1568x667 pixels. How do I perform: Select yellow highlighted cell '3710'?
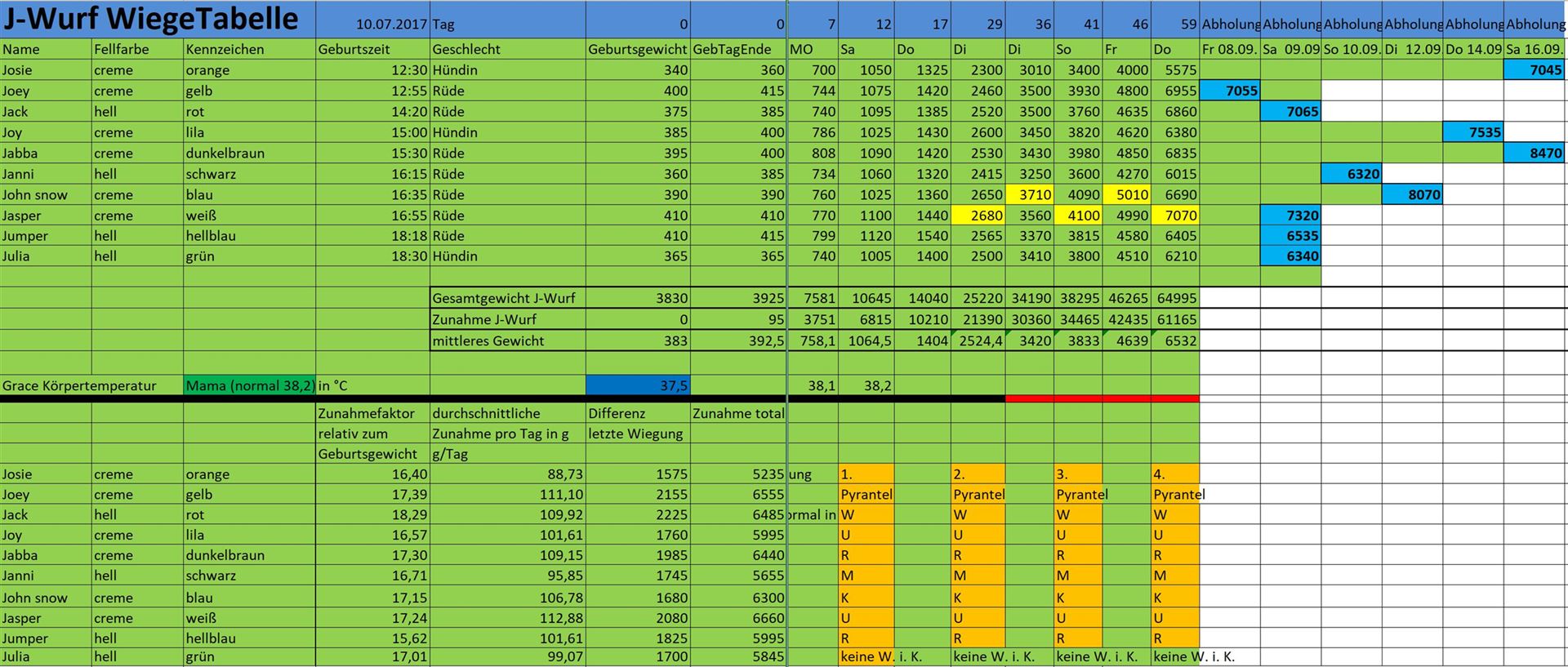pyautogui.click(x=1030, y=194)
